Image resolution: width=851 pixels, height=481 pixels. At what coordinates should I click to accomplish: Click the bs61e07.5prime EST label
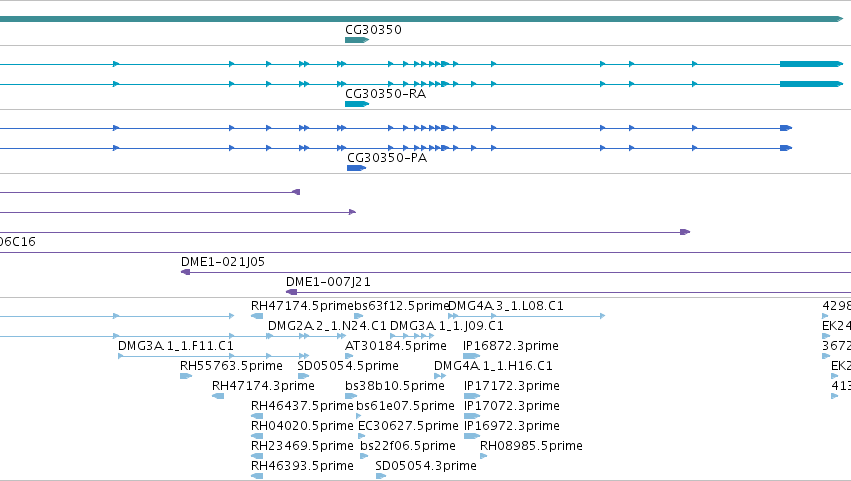point(405,406)
